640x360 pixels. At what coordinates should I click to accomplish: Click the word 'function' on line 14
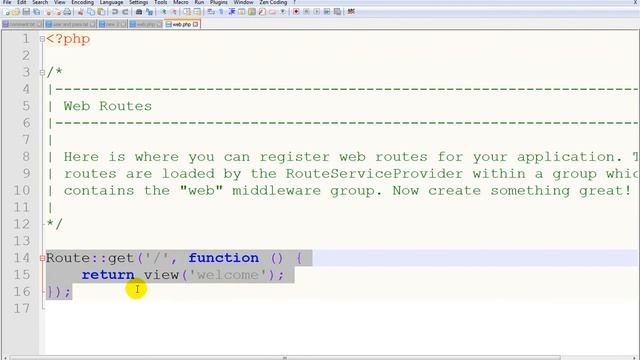point(223,258)
